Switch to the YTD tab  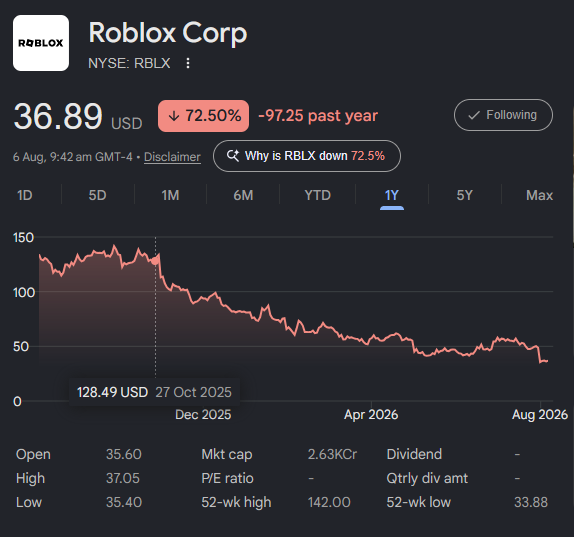pyautogui.click(x=317, y=195)
